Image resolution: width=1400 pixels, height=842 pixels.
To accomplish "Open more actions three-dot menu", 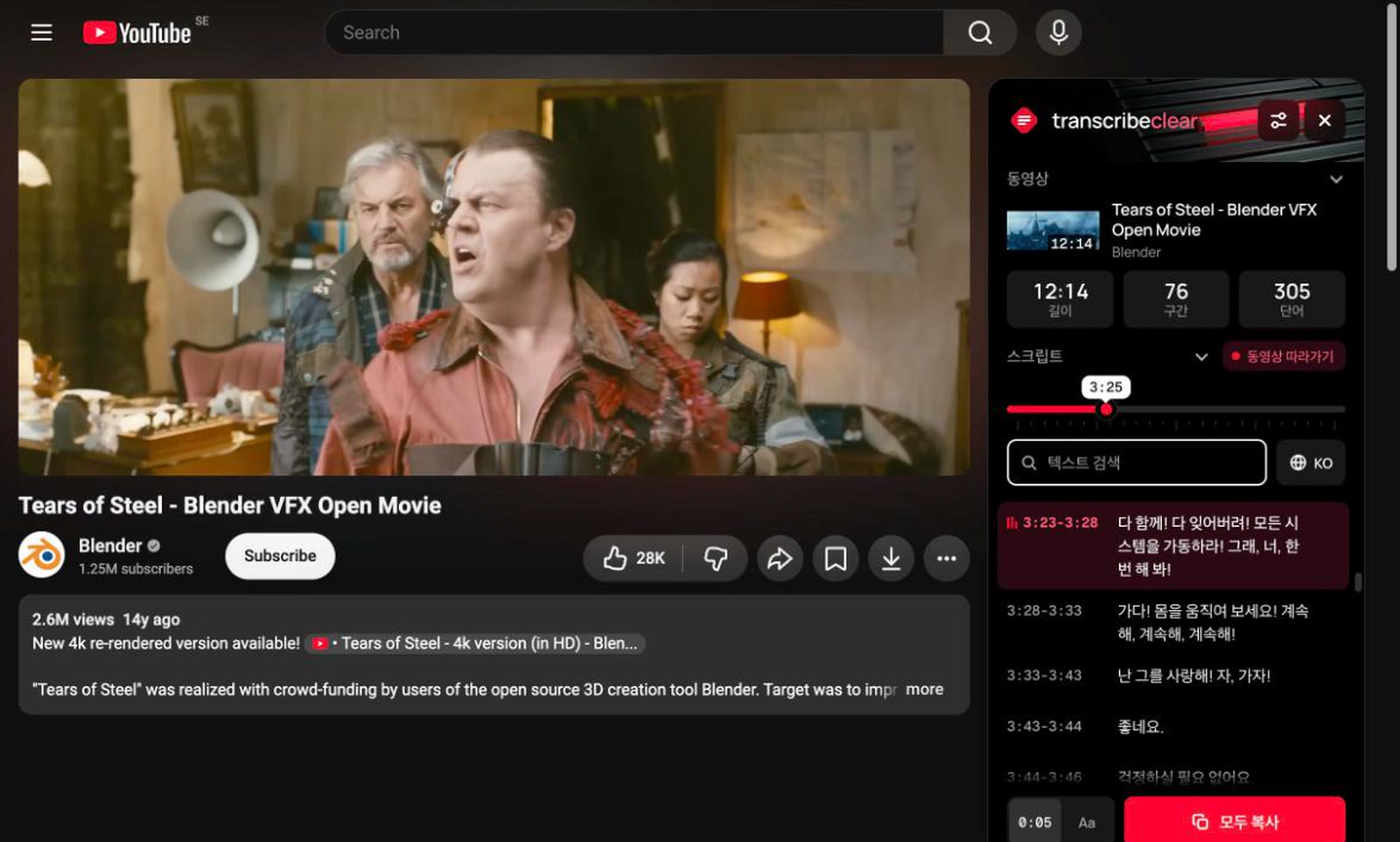I will [x=947, y=558].
